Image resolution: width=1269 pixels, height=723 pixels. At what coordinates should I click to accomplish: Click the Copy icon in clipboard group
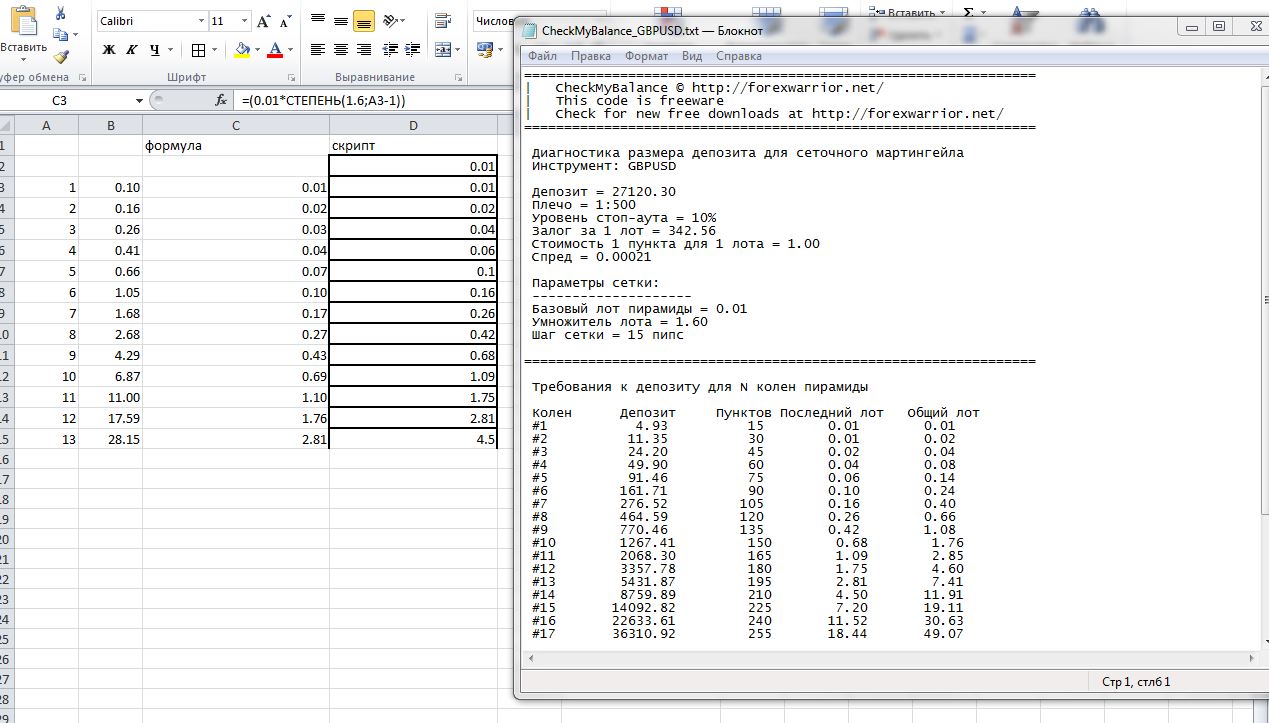point(61,35)
